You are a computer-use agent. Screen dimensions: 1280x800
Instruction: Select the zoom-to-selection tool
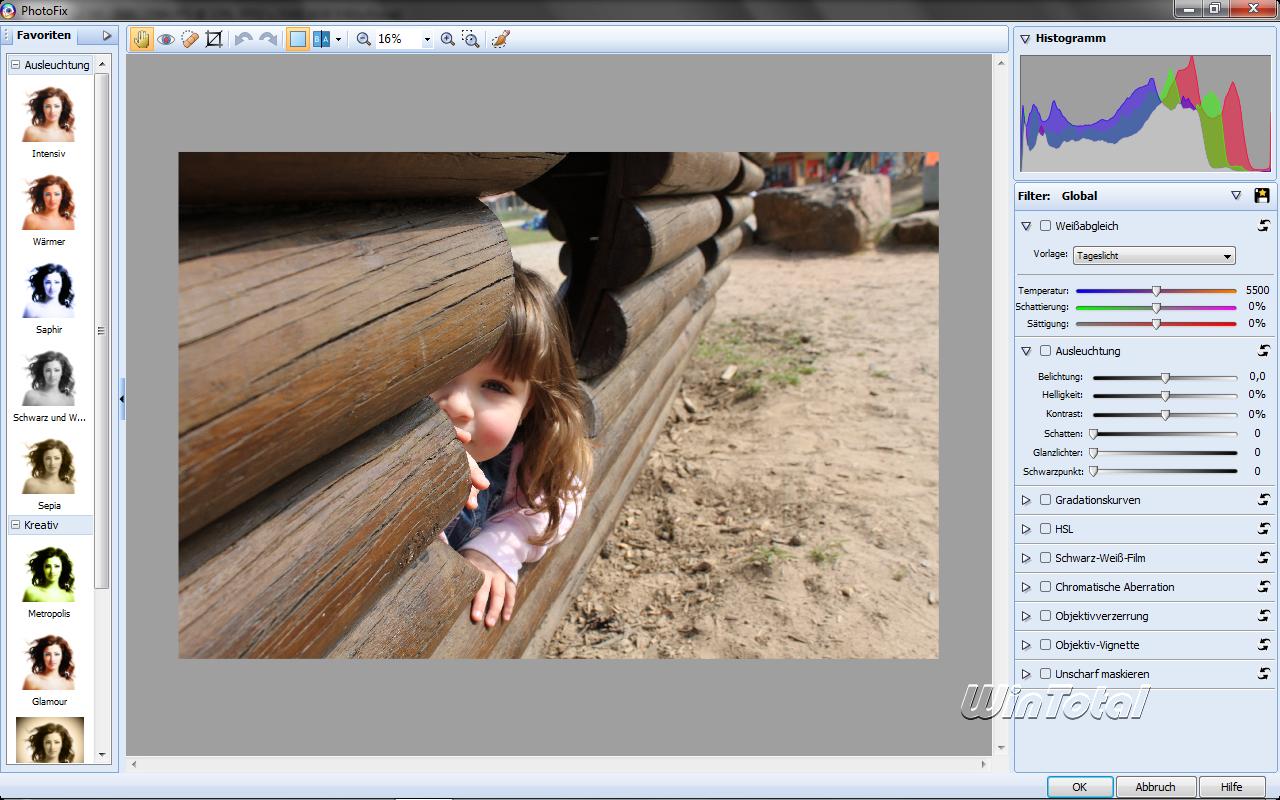click(471, 39)
